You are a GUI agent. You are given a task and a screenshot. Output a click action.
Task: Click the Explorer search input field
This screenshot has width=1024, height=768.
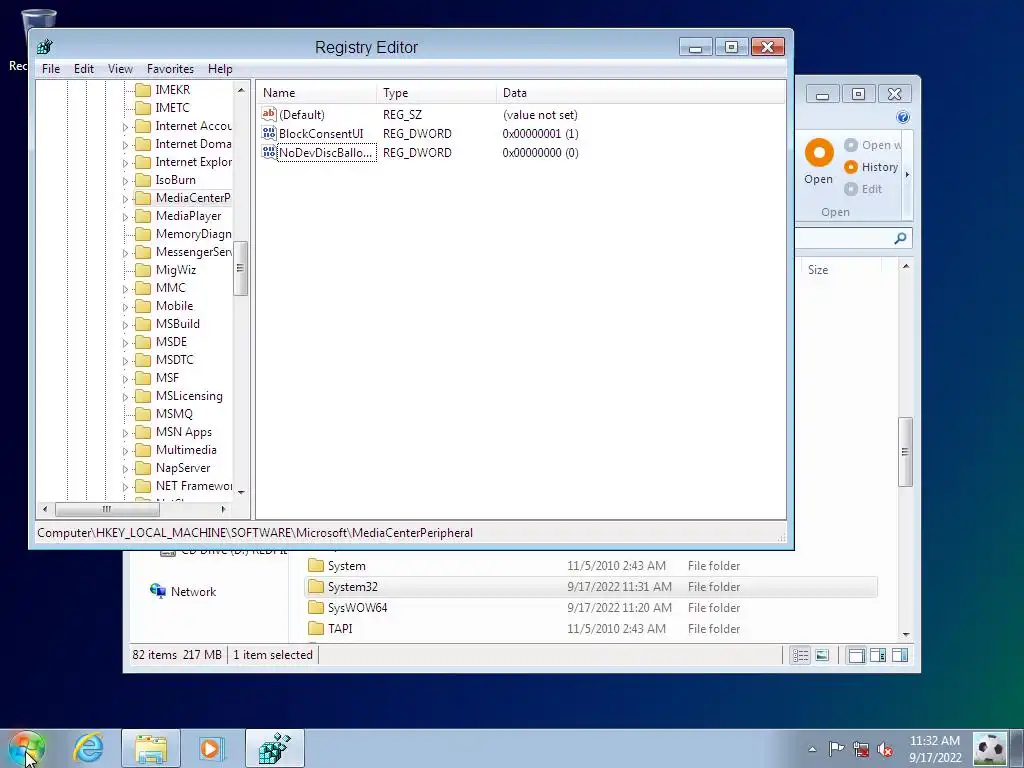click(844, 238)
